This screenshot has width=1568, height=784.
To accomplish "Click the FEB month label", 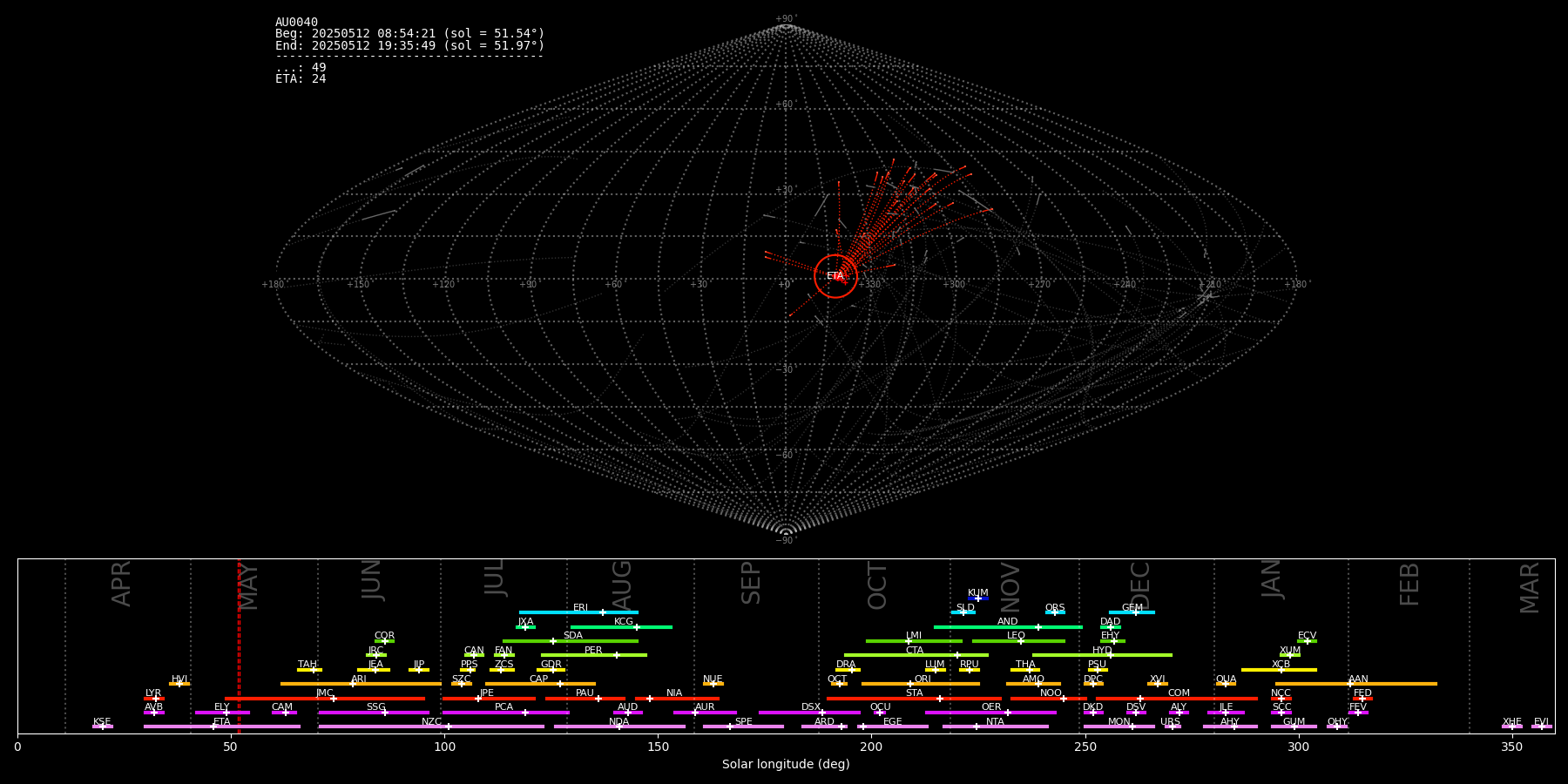I will coord(1409,584).
